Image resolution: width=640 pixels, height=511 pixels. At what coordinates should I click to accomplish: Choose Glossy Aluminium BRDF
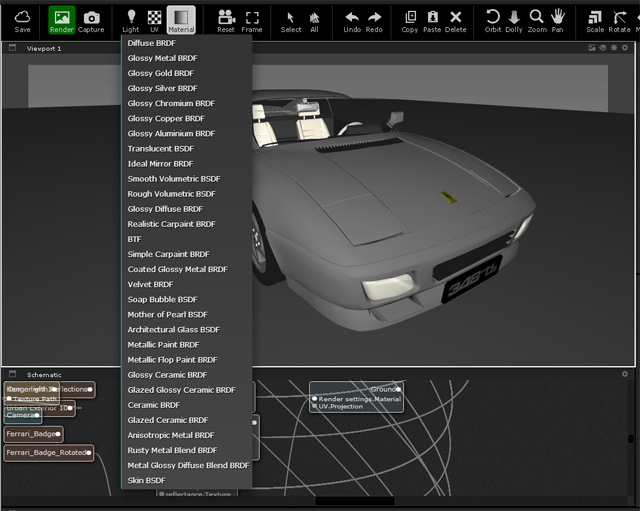coord(187,133)
